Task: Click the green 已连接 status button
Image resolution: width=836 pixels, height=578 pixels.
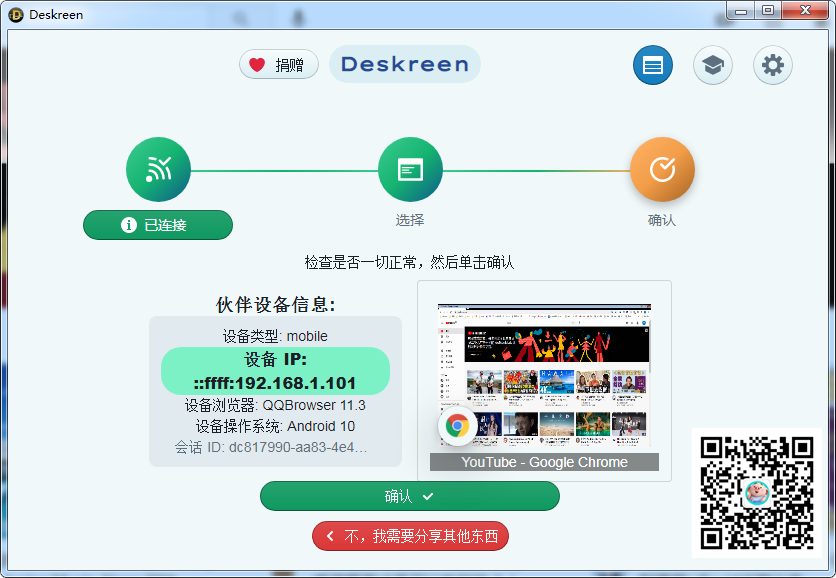Action: tap(158, 225)
